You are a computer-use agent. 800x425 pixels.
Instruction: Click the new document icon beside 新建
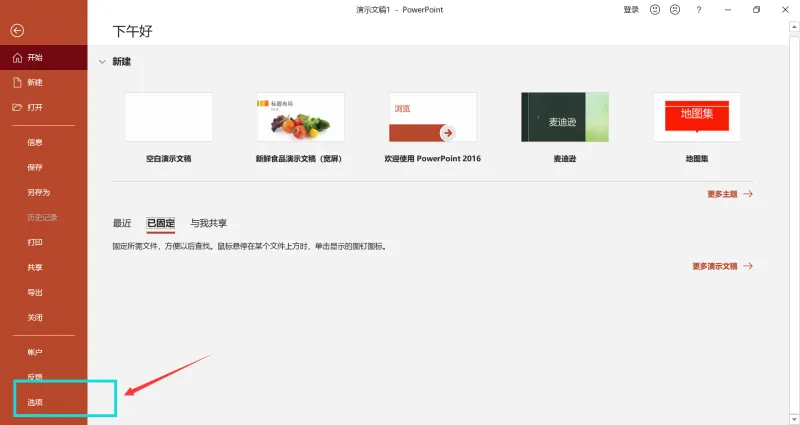tap(17, 82)
